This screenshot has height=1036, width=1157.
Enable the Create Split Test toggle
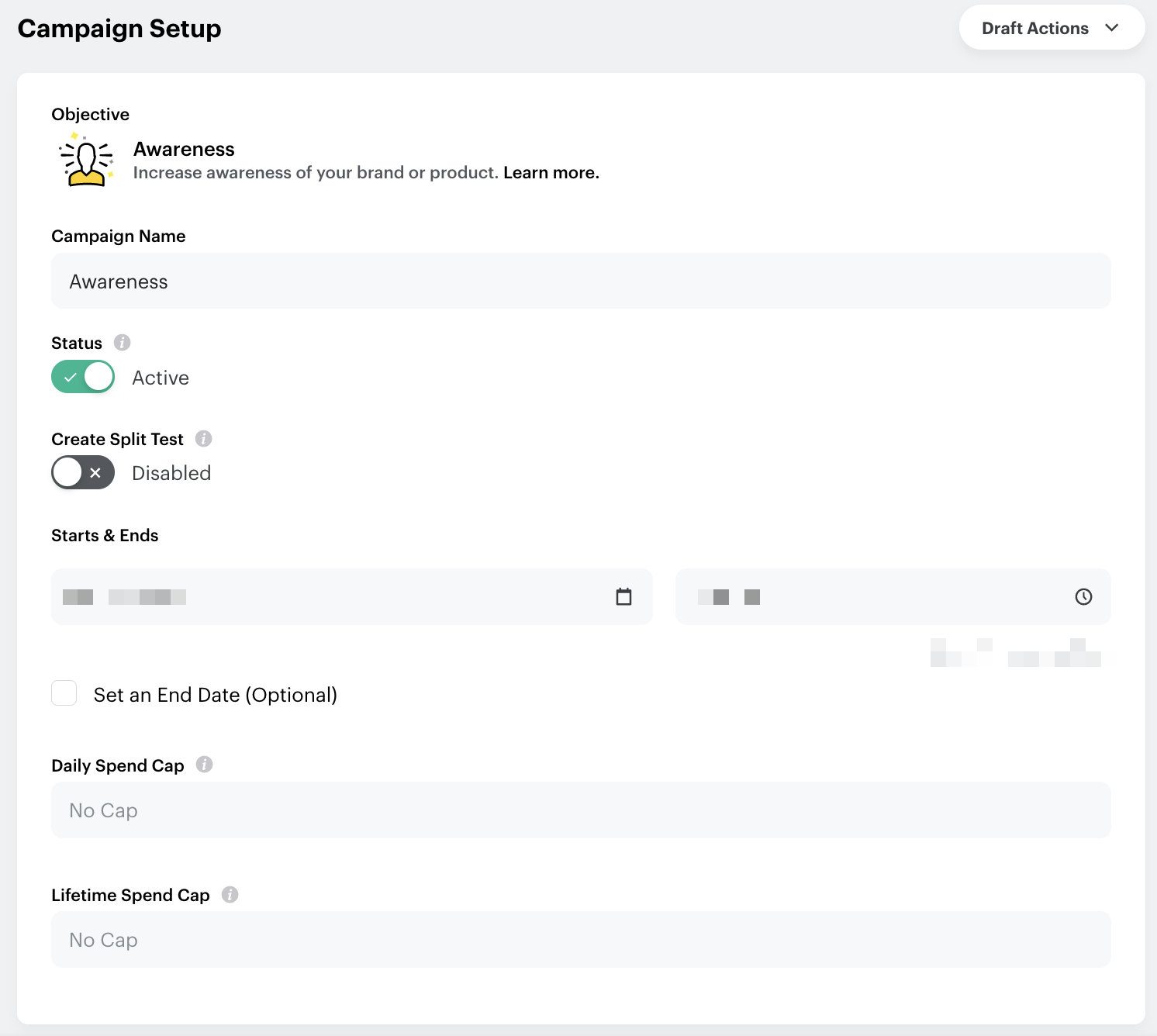click(83, 472)
